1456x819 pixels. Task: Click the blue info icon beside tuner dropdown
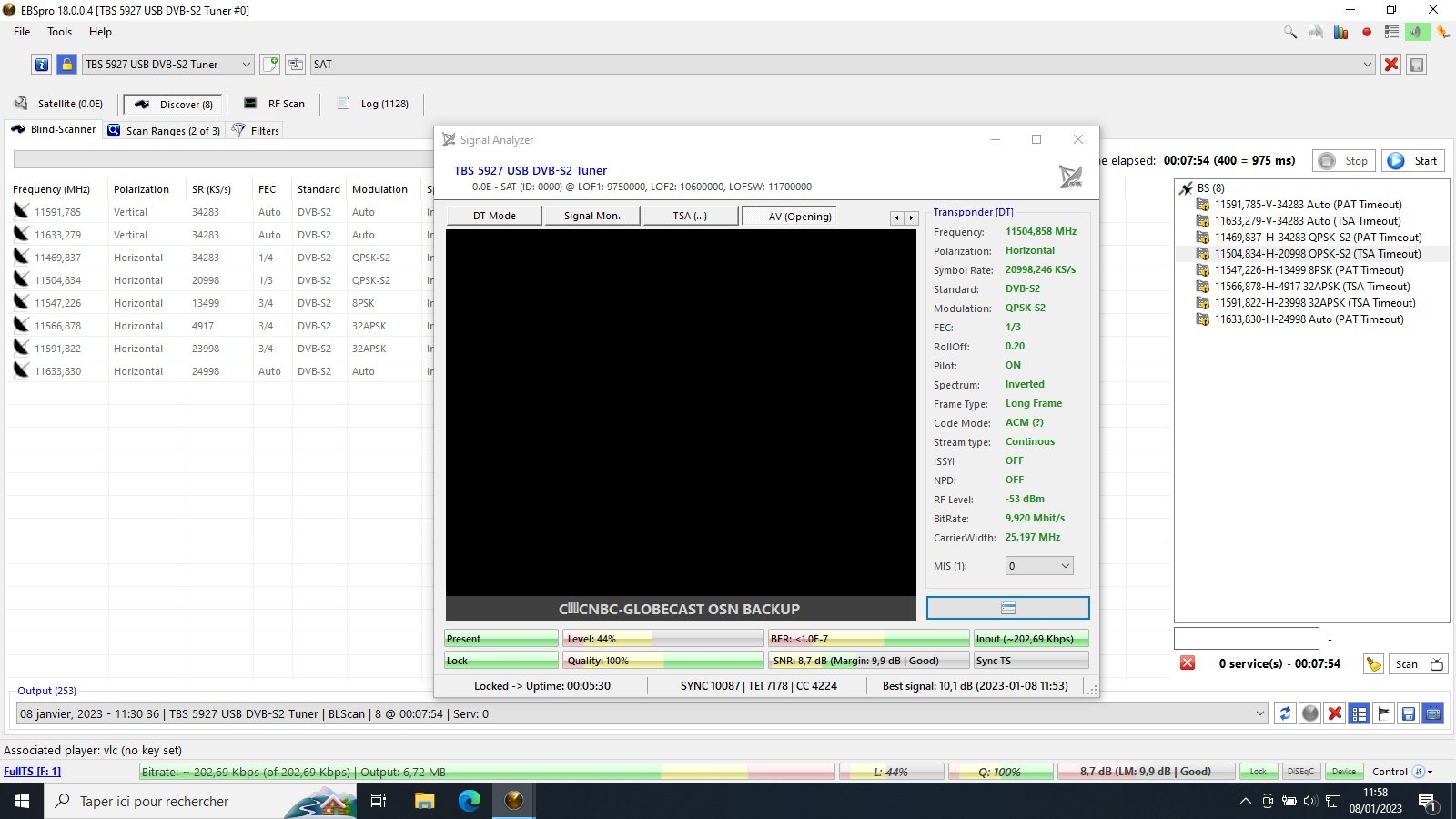(42, 65)
